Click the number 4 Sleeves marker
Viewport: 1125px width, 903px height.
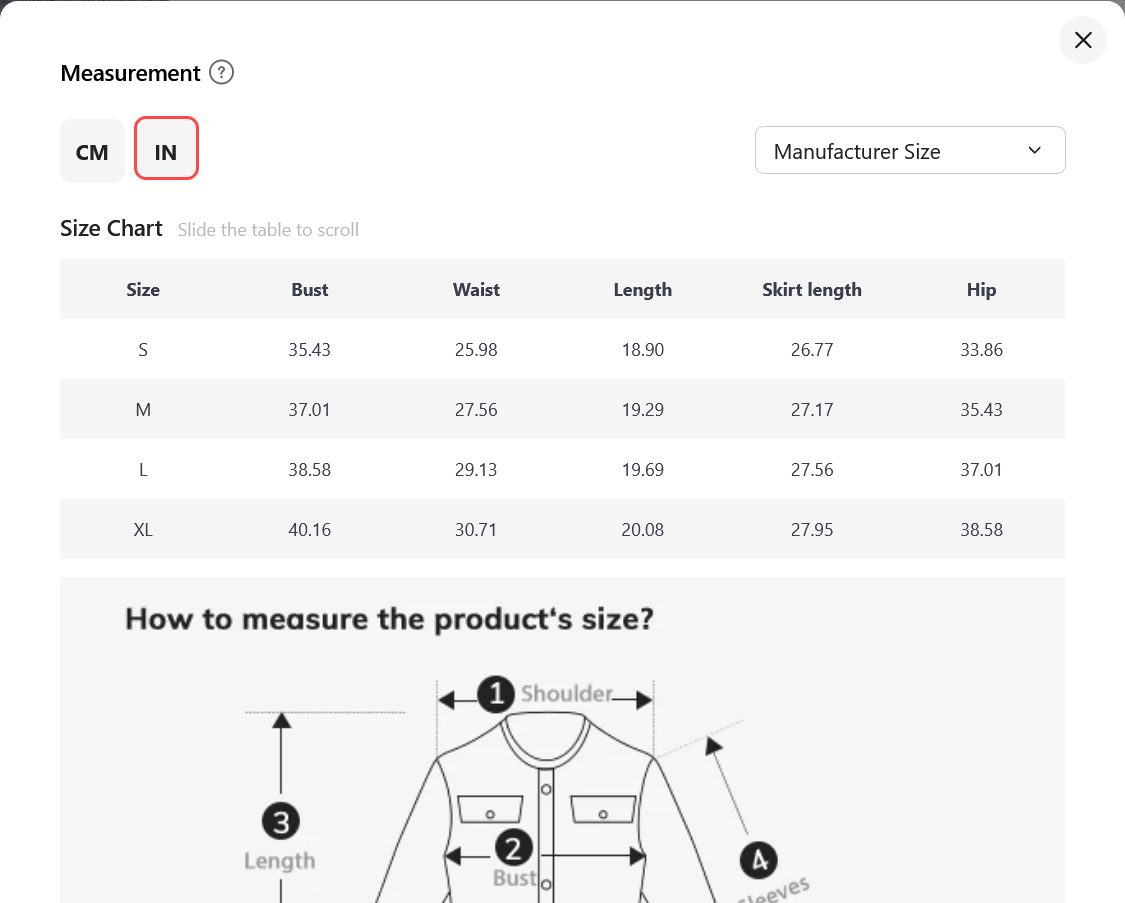pos(758,860)
